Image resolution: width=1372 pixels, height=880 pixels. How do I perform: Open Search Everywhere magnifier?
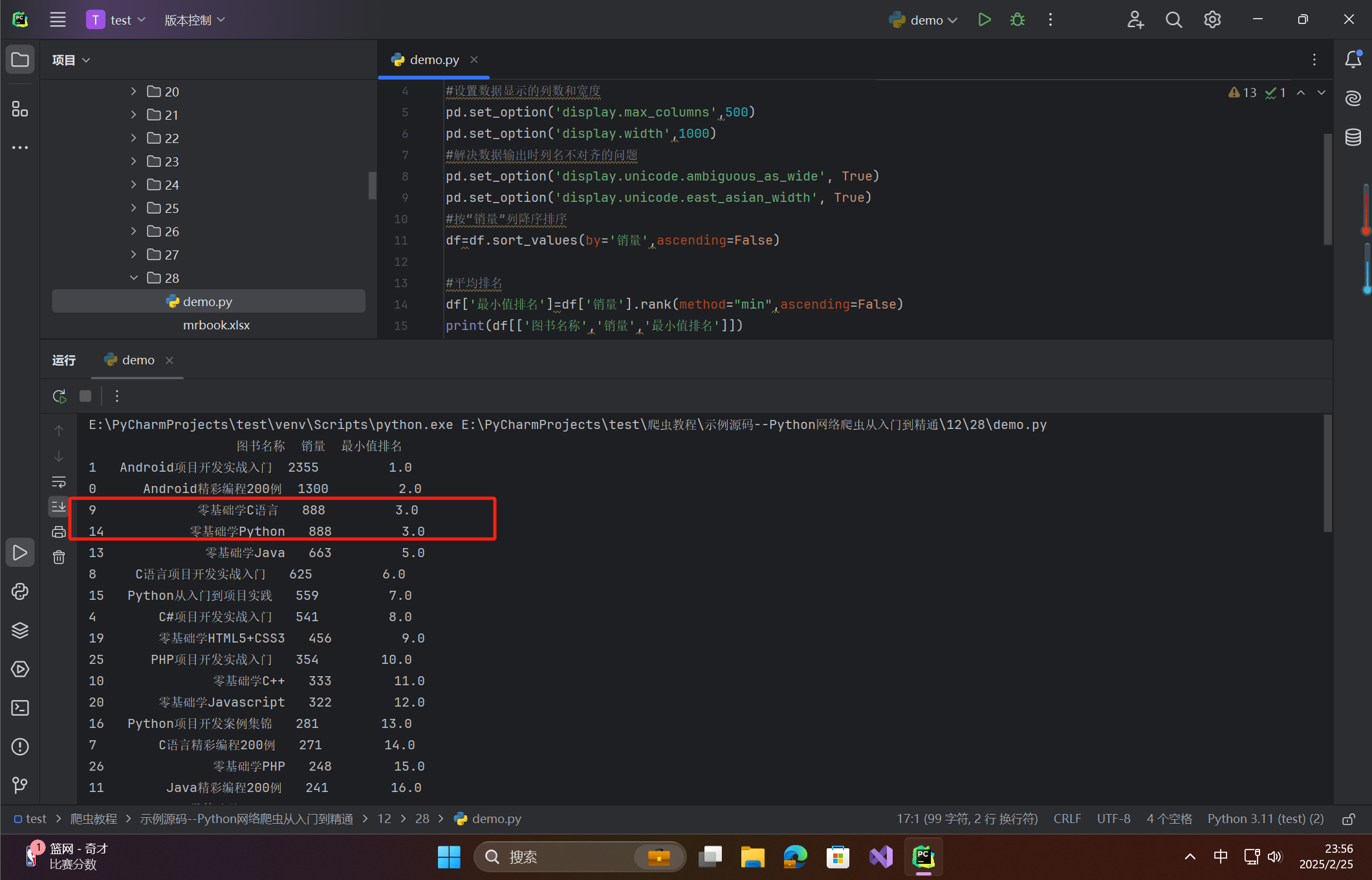pos(1174,20)
